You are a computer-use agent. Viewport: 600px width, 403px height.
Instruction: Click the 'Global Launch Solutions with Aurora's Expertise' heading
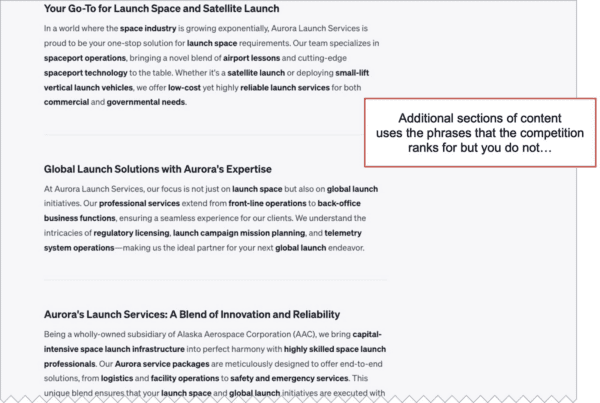[x=158, y=169]
